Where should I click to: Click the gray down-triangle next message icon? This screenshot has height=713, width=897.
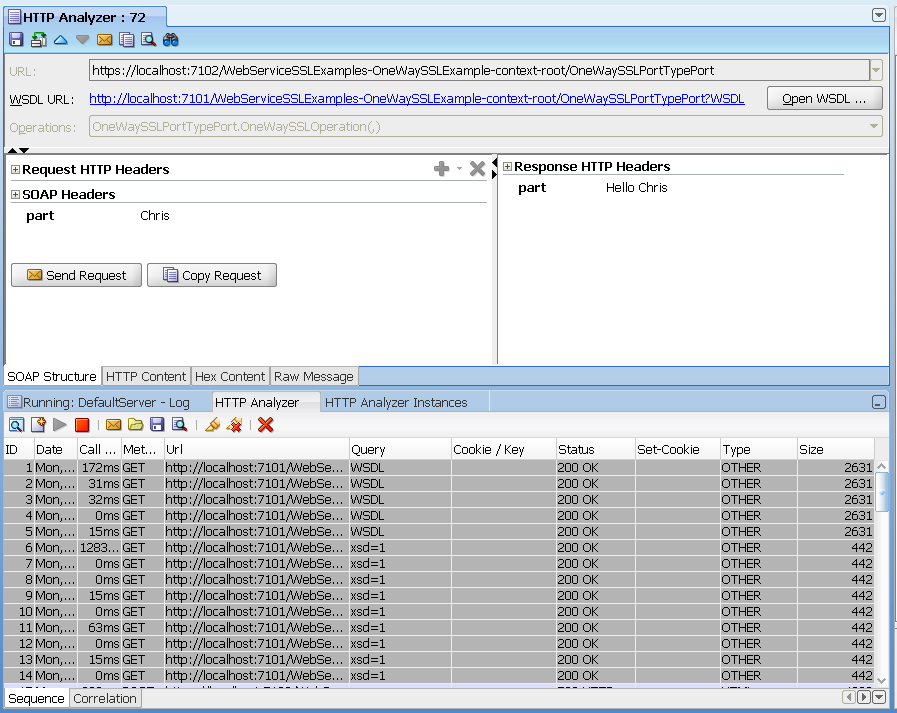coord(82,39)
